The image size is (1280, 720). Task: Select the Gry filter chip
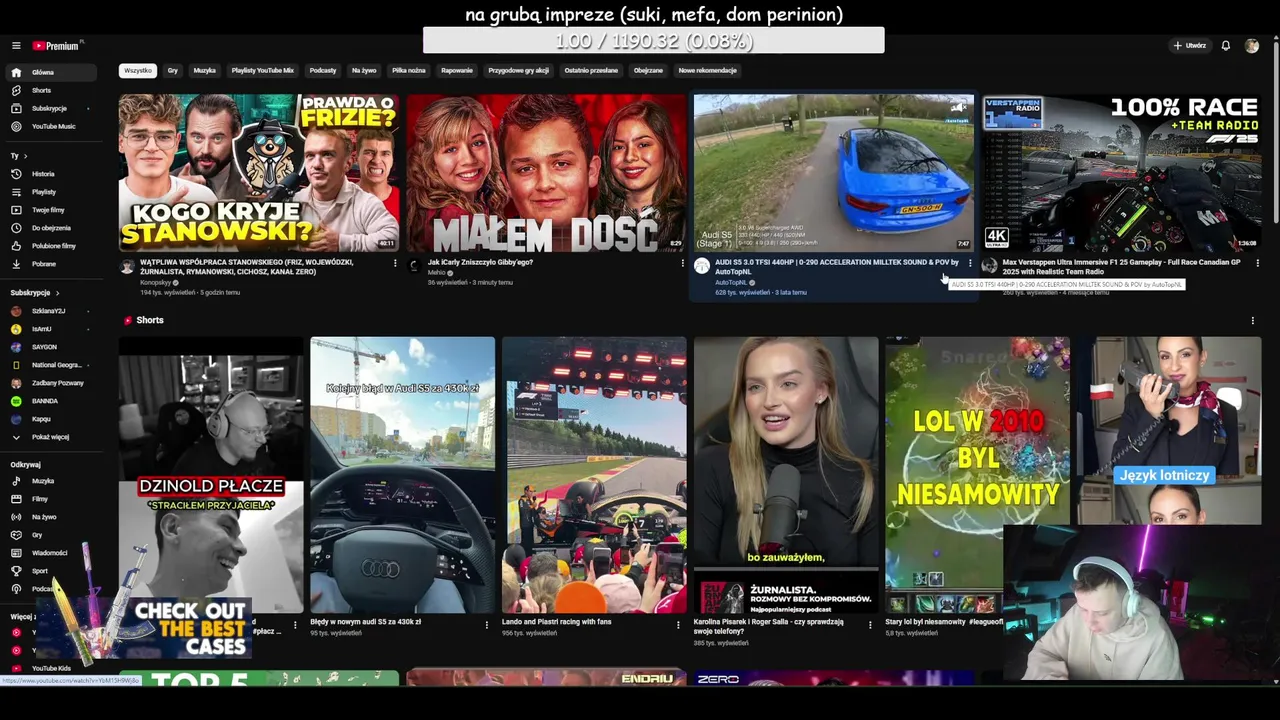[x=173, y=71]
